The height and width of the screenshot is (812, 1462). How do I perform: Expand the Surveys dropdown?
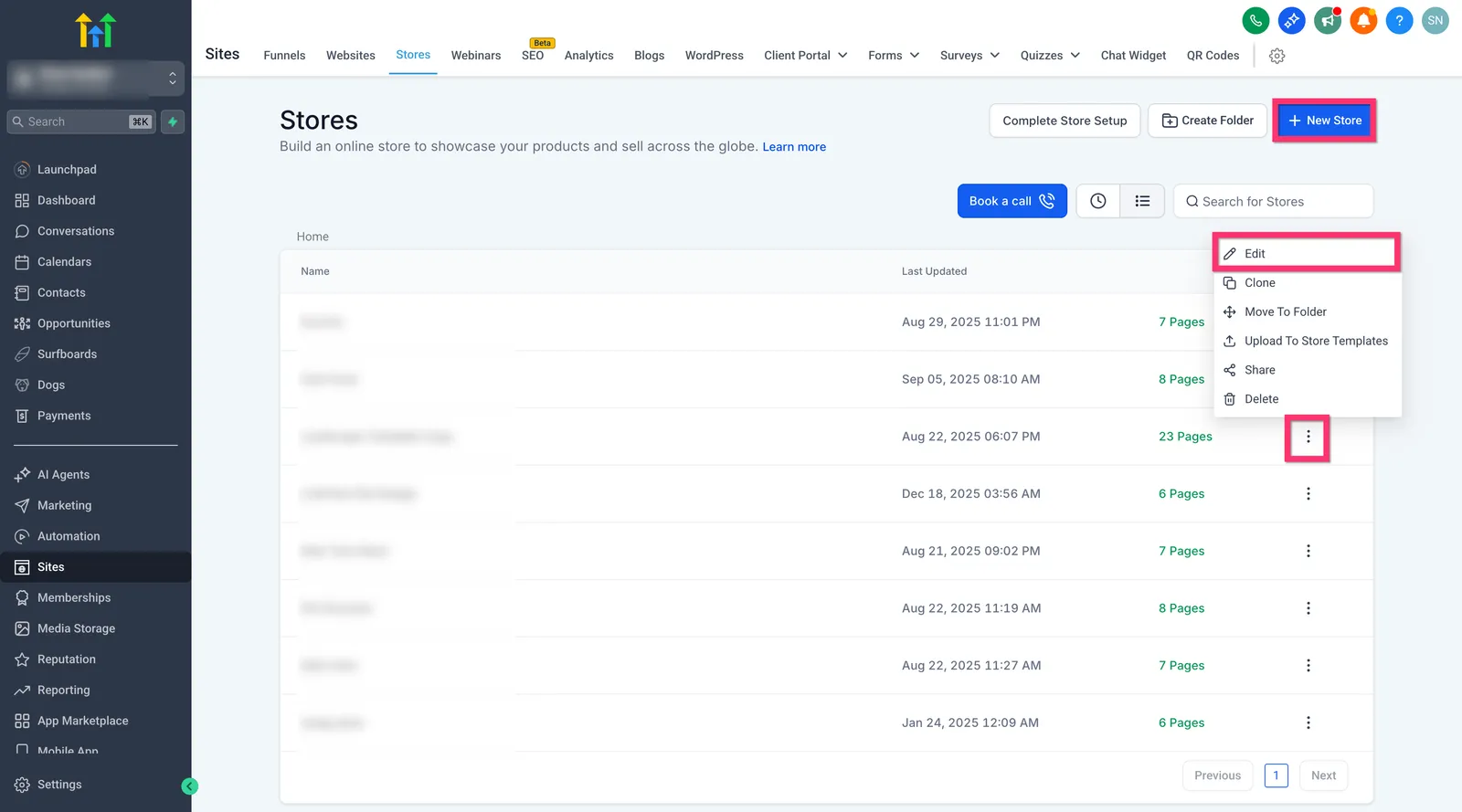pyautogui.click(x=969, y=56)
